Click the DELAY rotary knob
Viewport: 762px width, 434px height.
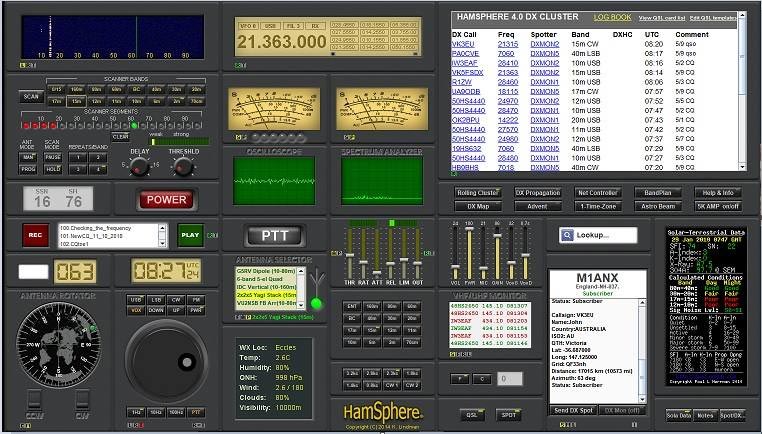[139, 167]
